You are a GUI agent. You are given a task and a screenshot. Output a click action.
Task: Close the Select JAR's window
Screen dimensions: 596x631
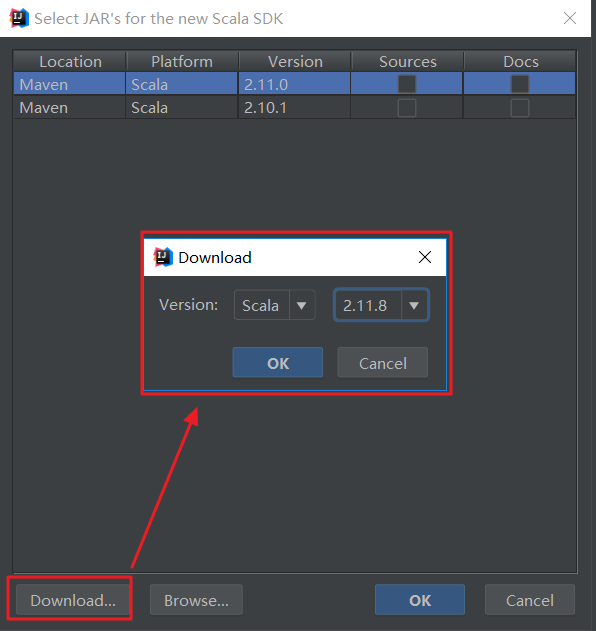570,18
